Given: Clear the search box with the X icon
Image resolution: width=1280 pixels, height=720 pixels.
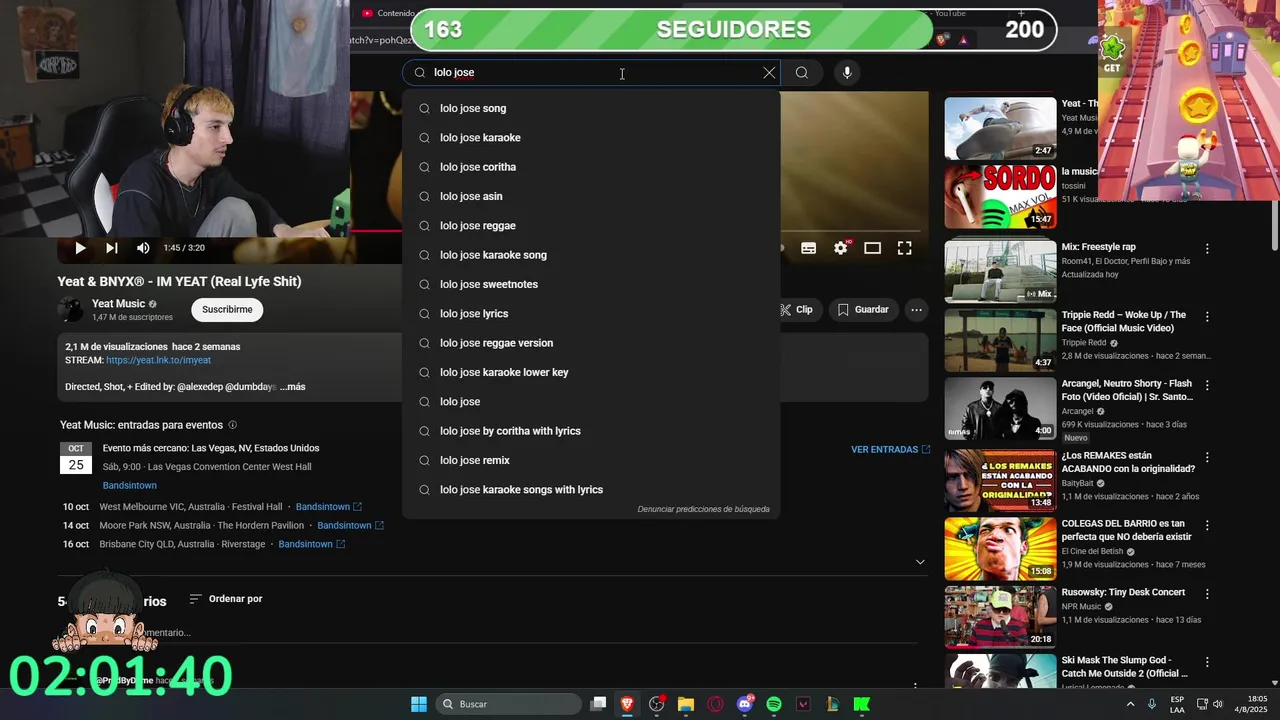Looking at the screenshot, I should coord(769,72).
